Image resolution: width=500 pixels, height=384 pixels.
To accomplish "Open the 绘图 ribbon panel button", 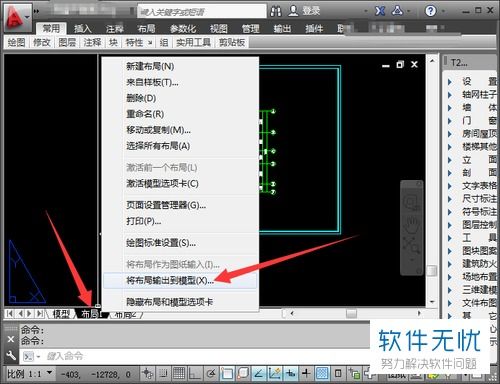I will (x=17, y=42).
